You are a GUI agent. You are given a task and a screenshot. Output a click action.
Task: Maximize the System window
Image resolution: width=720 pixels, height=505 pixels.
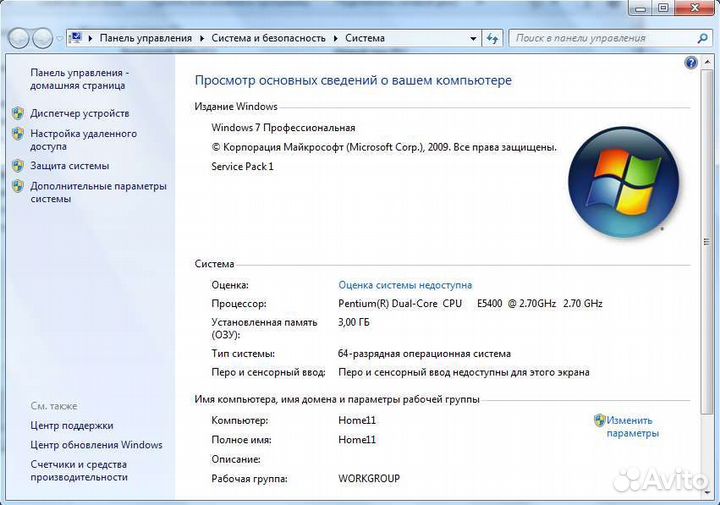[664, 8]
